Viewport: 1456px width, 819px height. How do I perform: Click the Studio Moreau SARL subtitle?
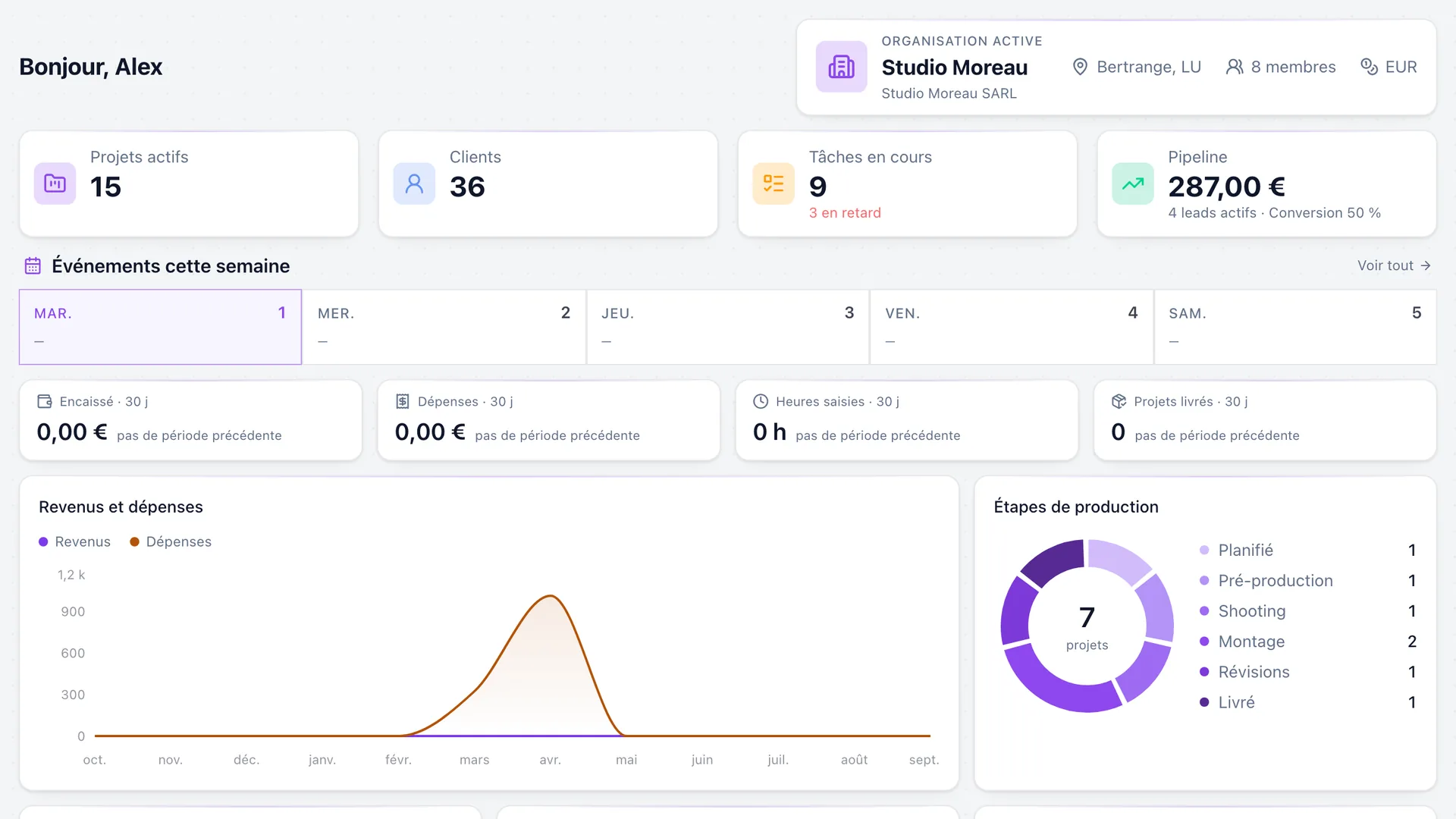pos(949,93)
